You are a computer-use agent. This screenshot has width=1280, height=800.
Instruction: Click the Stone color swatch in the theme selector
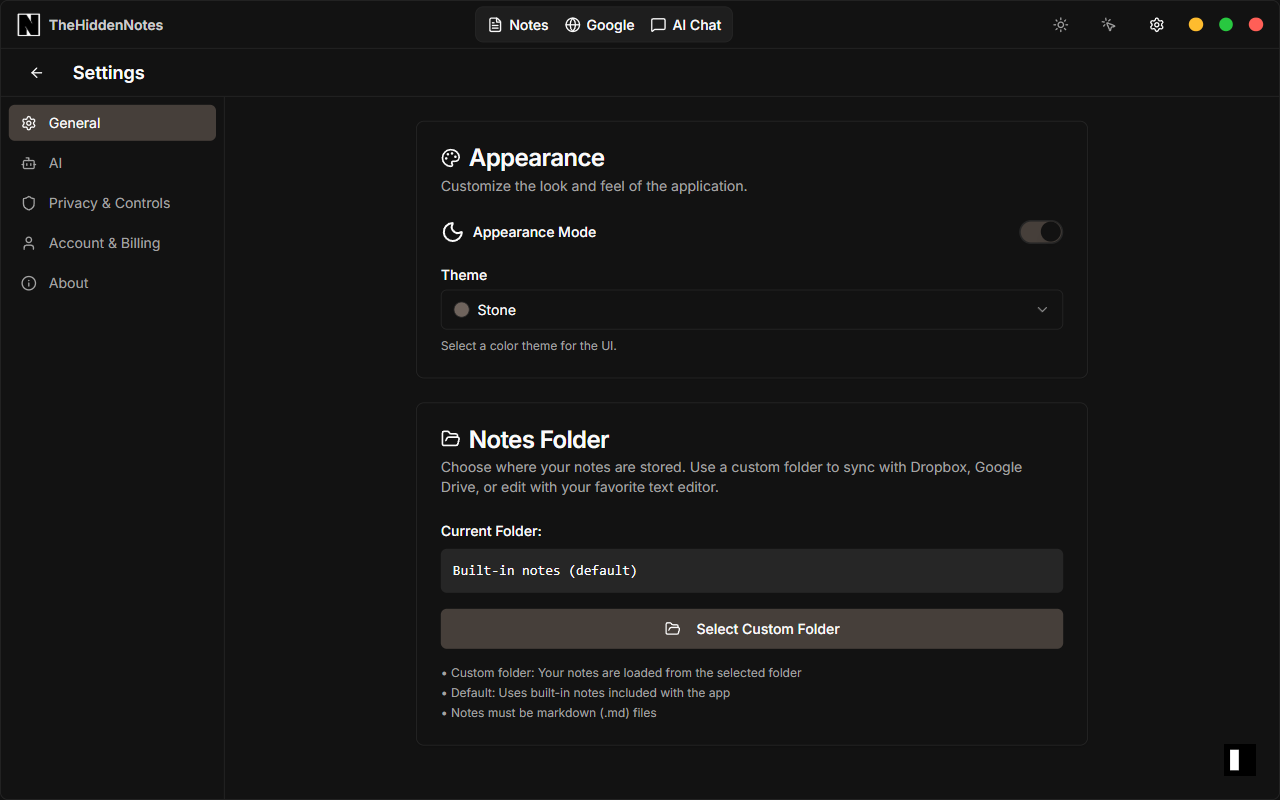point(461,309)
